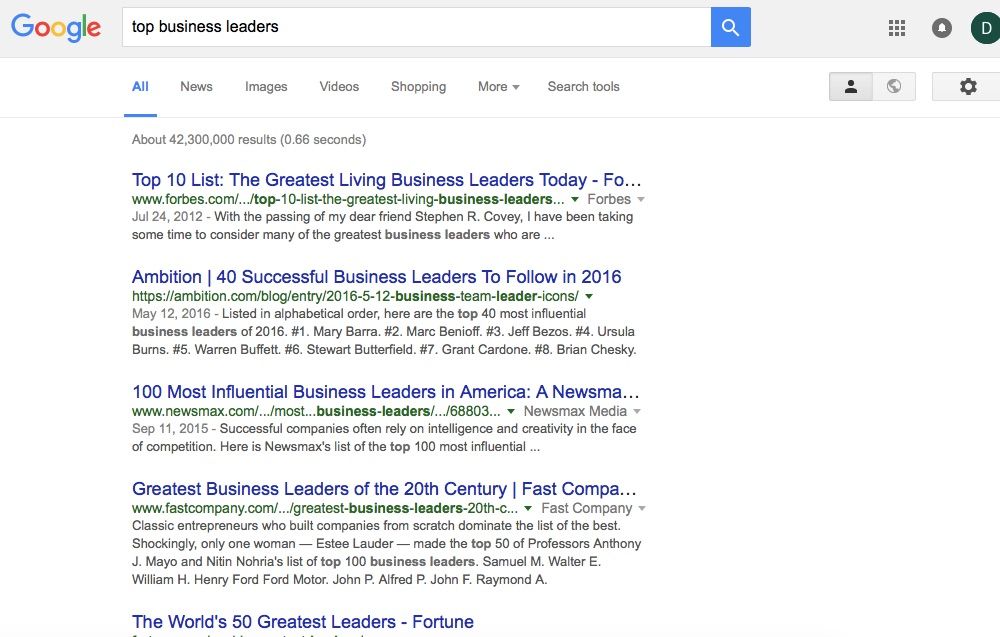Open the 40 Successful Business Leaders link
Viewport: 1000px width, 637px height.
[376, 277]
